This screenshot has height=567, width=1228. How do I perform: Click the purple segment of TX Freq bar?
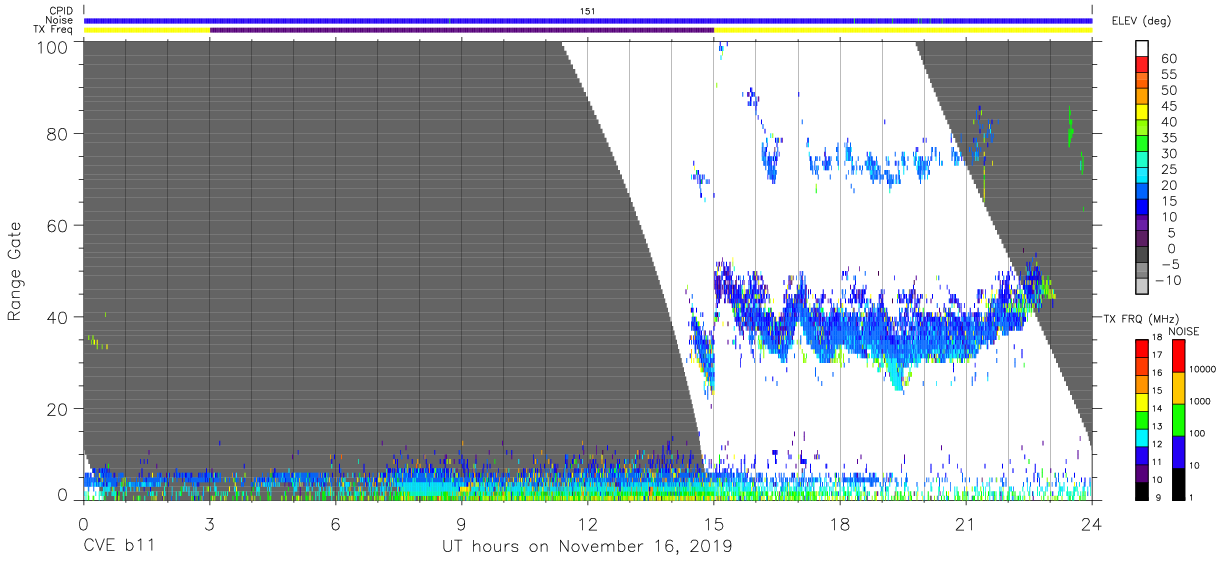click(462, 30)
